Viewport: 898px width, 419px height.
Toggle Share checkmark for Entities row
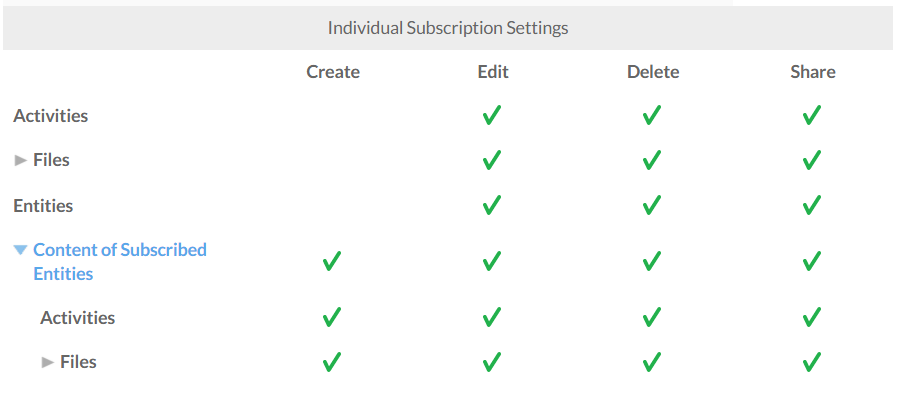coord(811,206)
